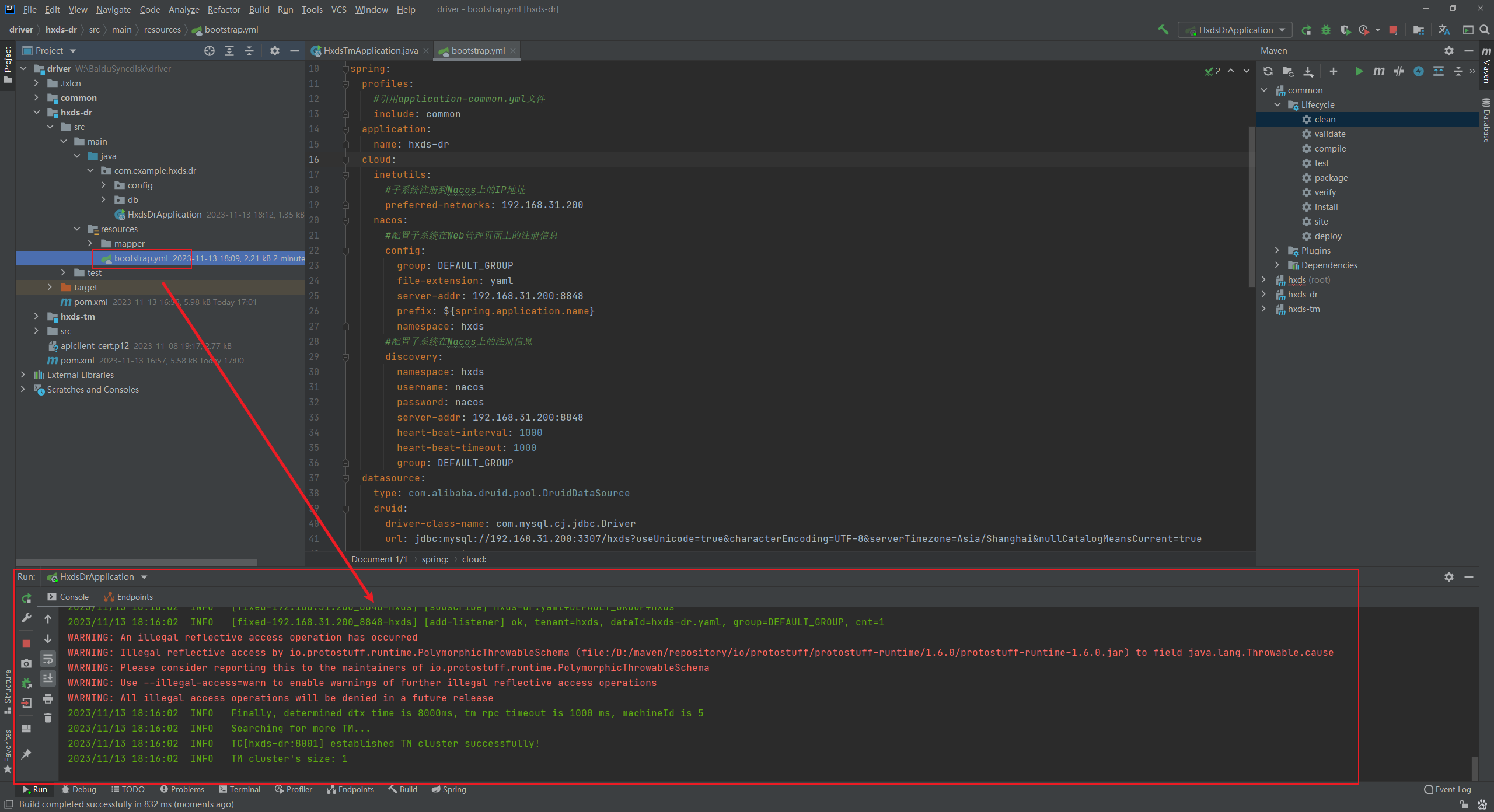The width and height of the screenshot is (1494, 812).
Task: Expand Maven Plugins node
Action: [1277, 250]
